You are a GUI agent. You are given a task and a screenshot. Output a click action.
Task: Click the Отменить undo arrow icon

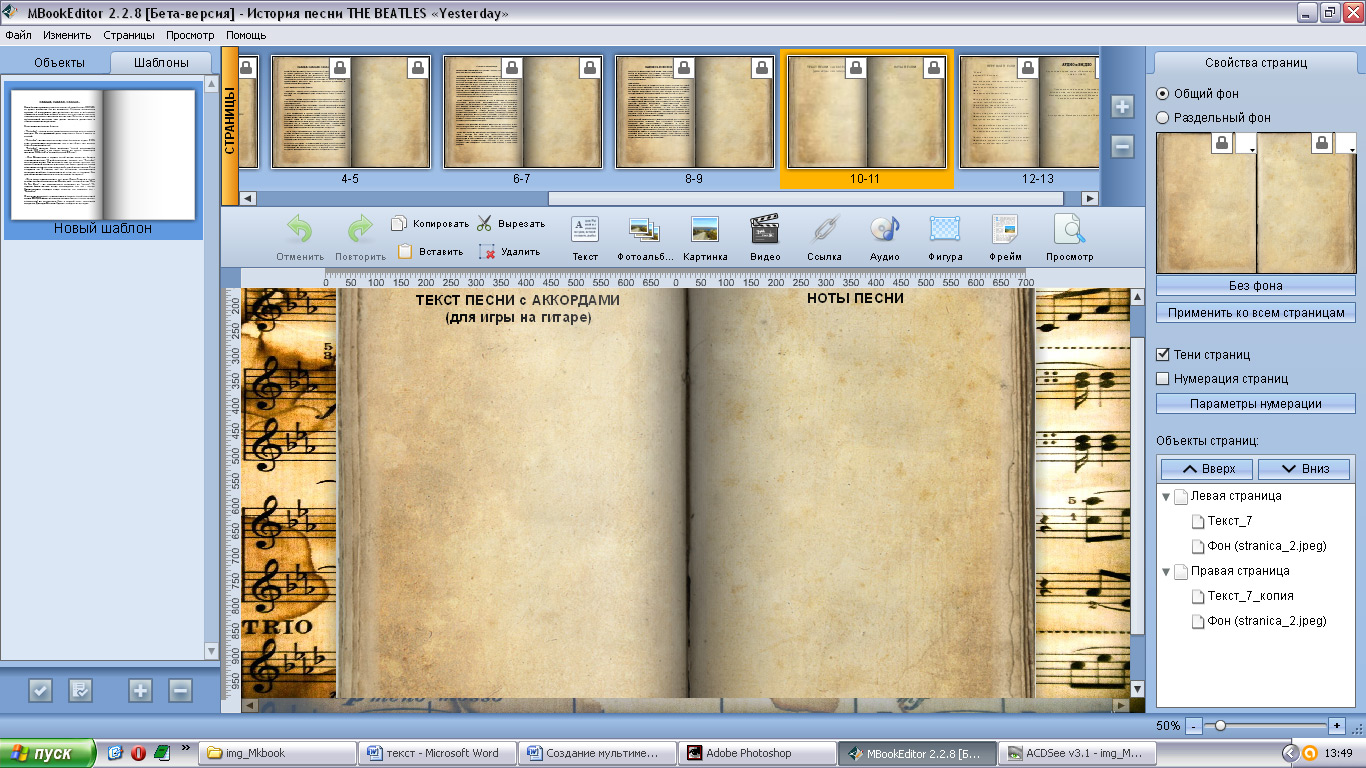[x=300, y=230]
